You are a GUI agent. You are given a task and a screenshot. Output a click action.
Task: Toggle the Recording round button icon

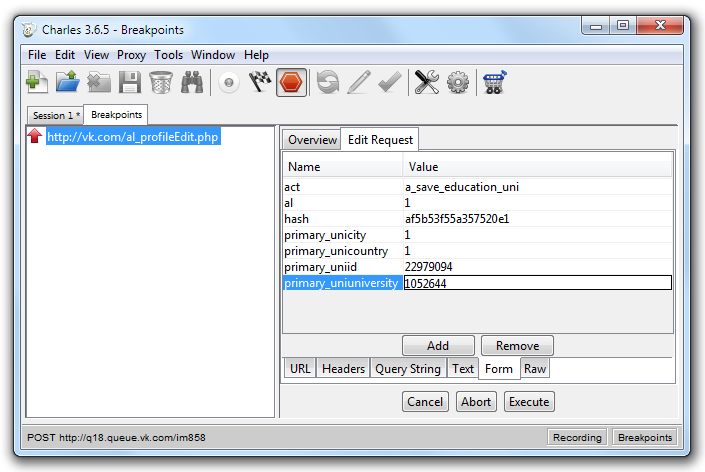pos(229,83)
